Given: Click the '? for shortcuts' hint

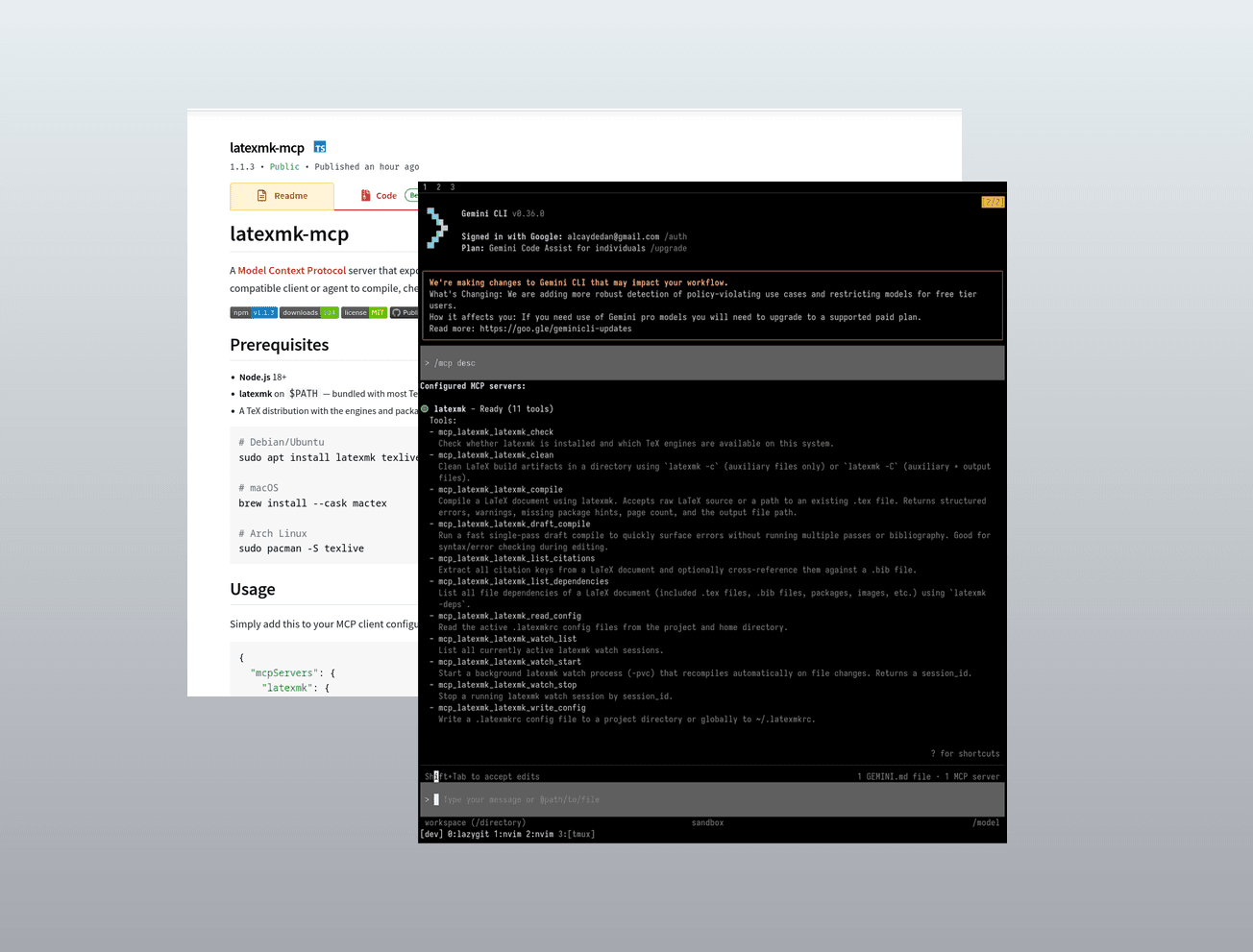Looking at the screenshot, I should tap(965, 754).
